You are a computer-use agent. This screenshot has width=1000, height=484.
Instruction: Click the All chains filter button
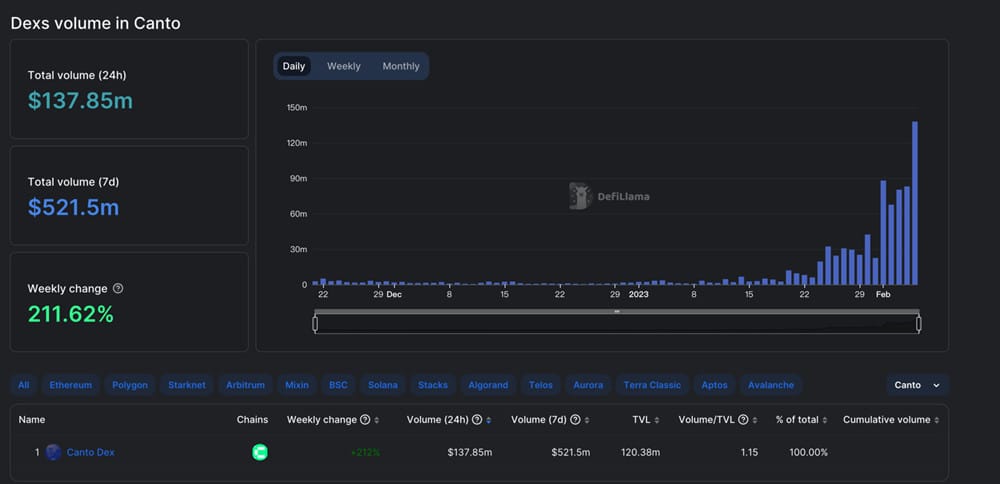click(x=24, y=385)
